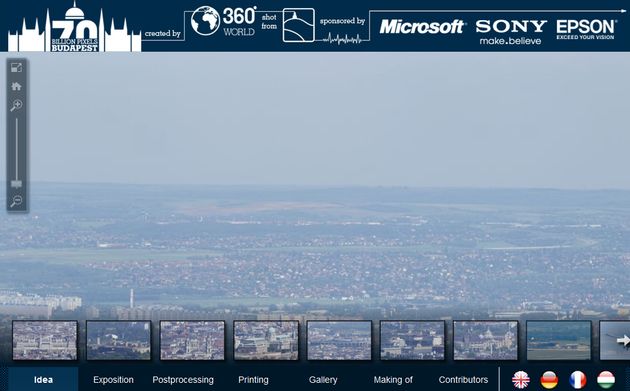Open the seventh thumbnail in strip
The height and width of the screenshot is (391, 630).
[x=486, y=340]
